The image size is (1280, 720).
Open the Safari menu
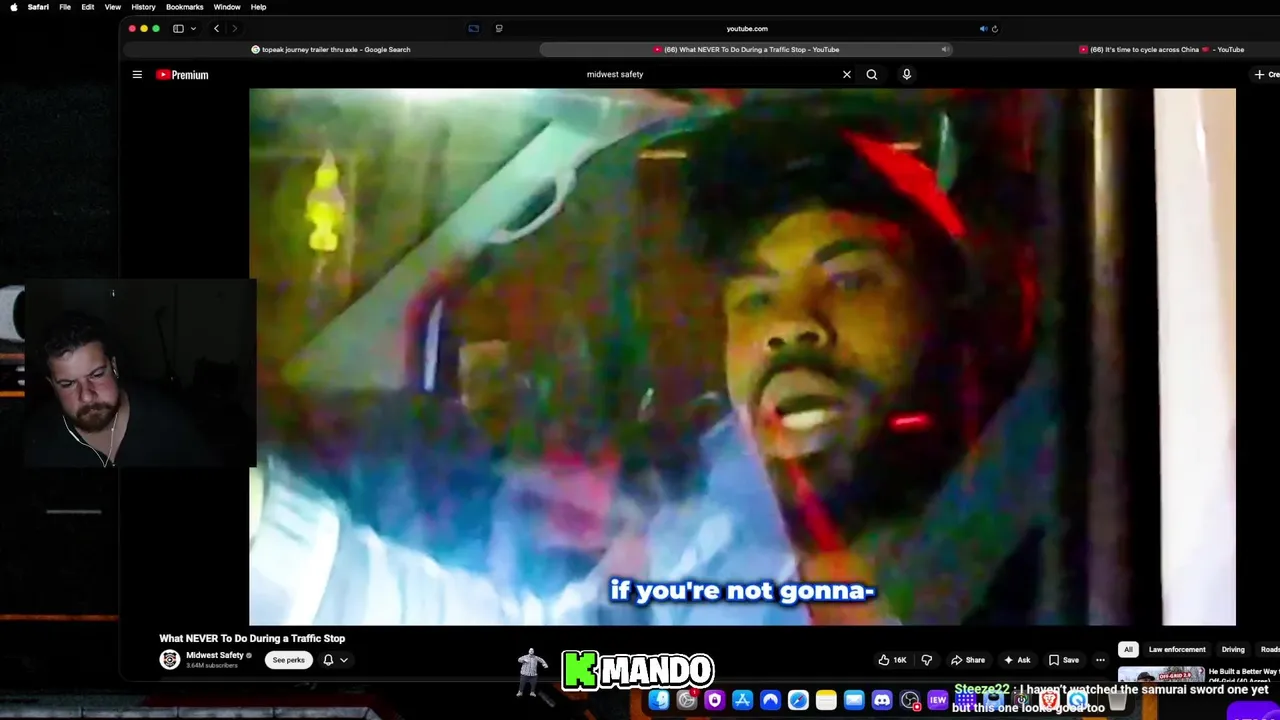[38, 7]
